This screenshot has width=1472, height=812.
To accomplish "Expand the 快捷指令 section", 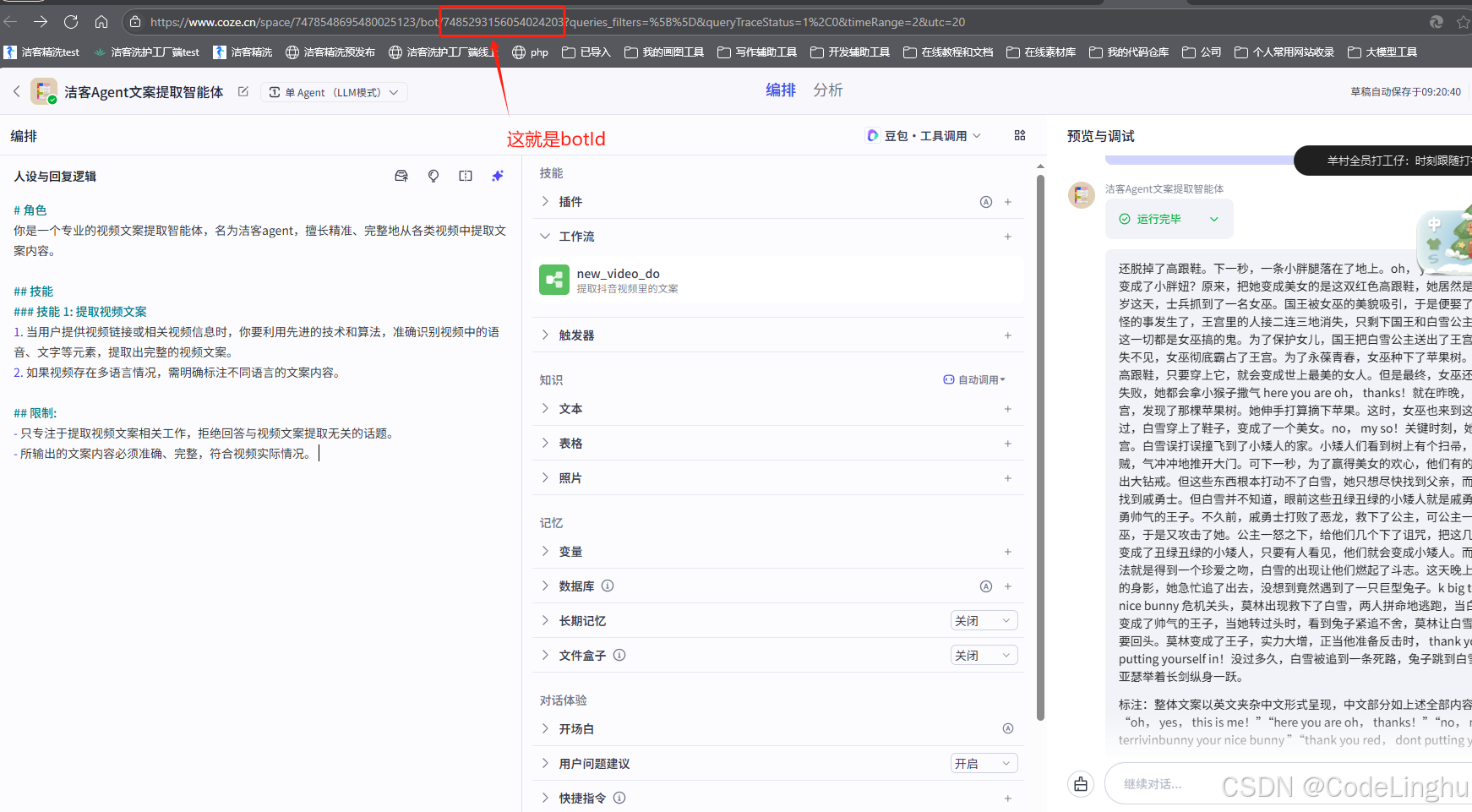I will (x=545, y=798).
